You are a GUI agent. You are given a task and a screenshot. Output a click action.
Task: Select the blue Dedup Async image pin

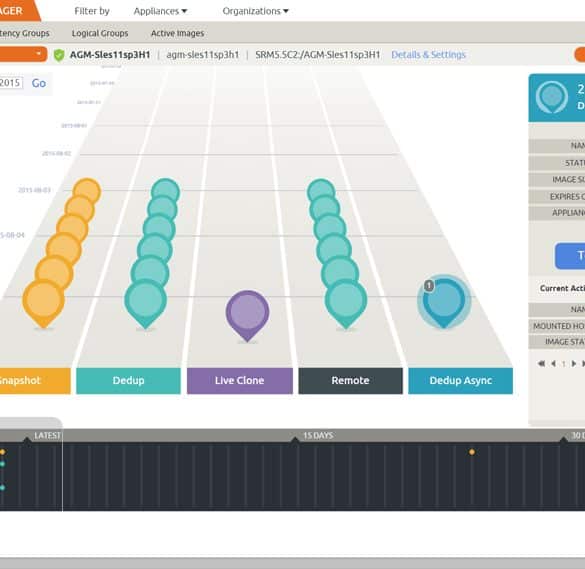tap(444, 303)
